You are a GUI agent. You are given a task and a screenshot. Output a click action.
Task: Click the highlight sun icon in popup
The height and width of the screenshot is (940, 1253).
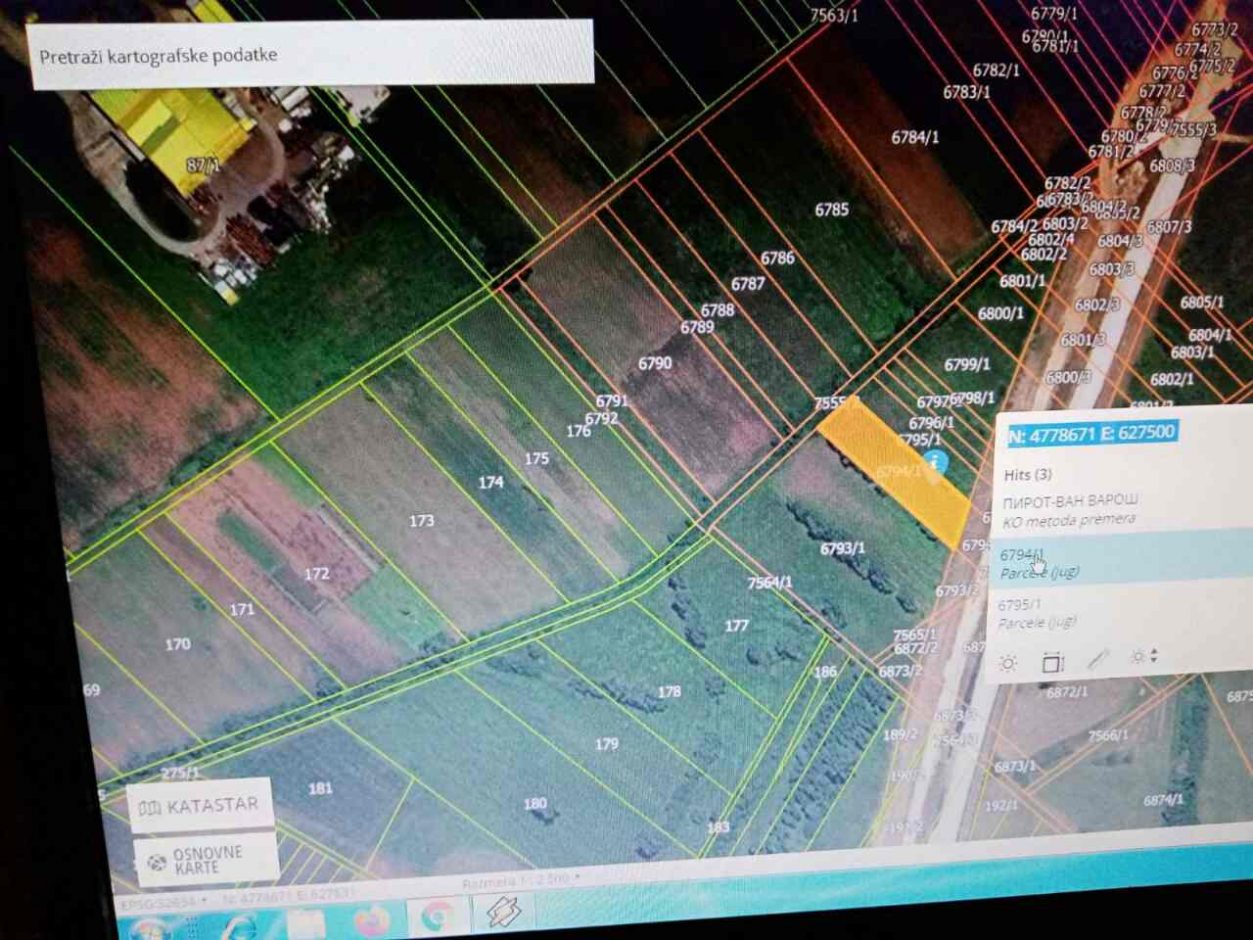[x=1008, y=663]
